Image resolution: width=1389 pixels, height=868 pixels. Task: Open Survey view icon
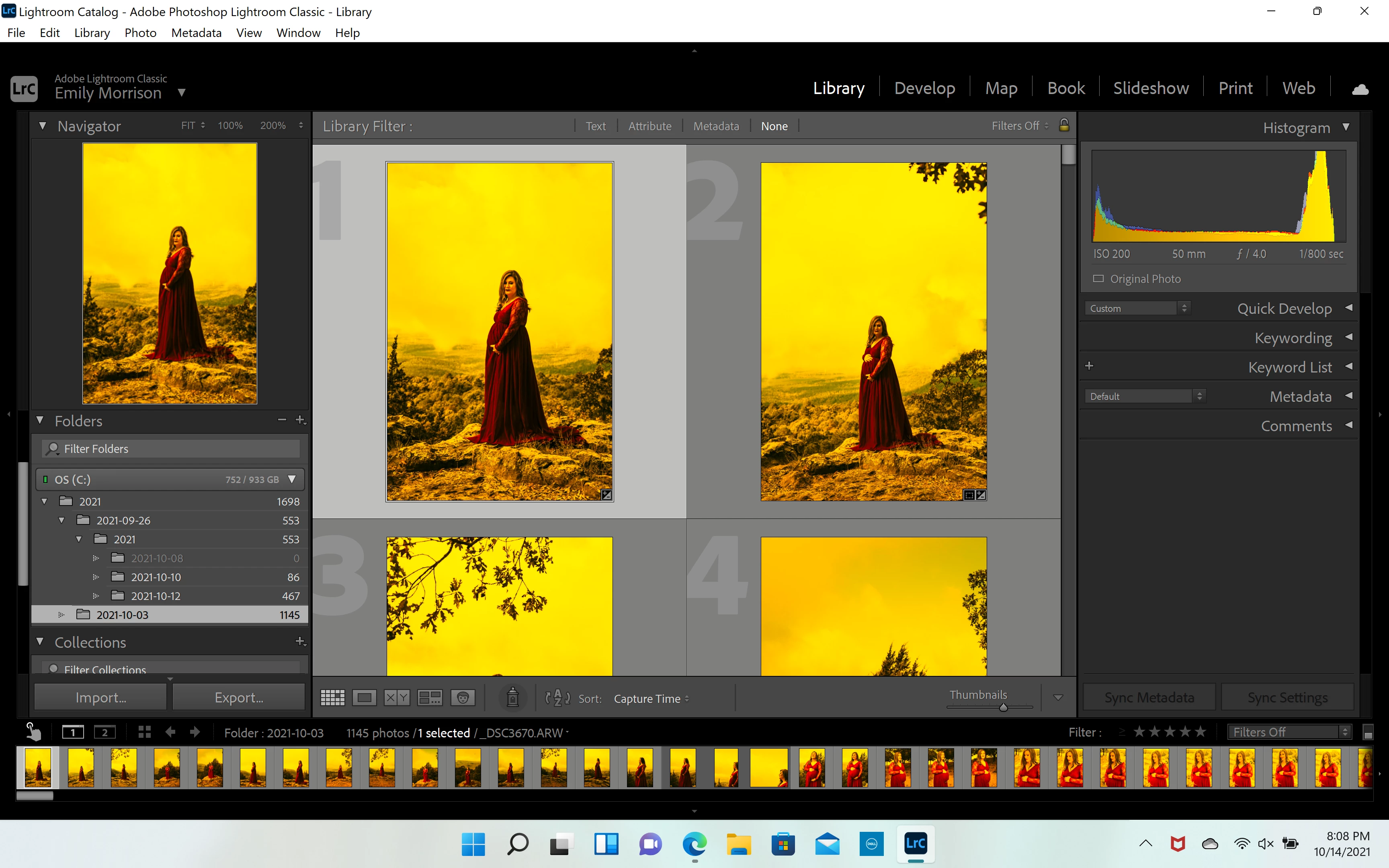pyautogui.click(x=429, y=698)
